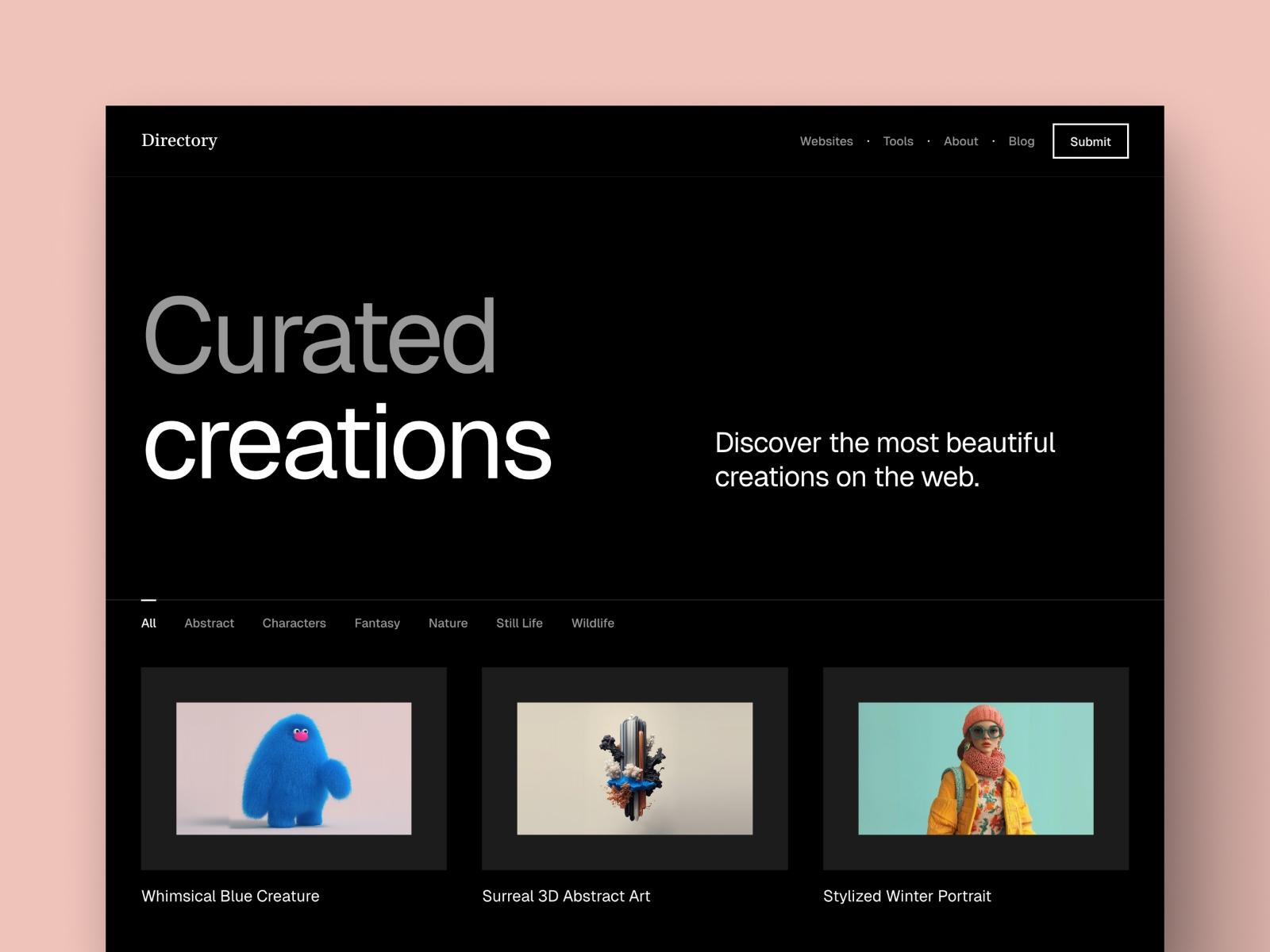
Task: Open the Blog navigation link
Action: point(1021,141)
